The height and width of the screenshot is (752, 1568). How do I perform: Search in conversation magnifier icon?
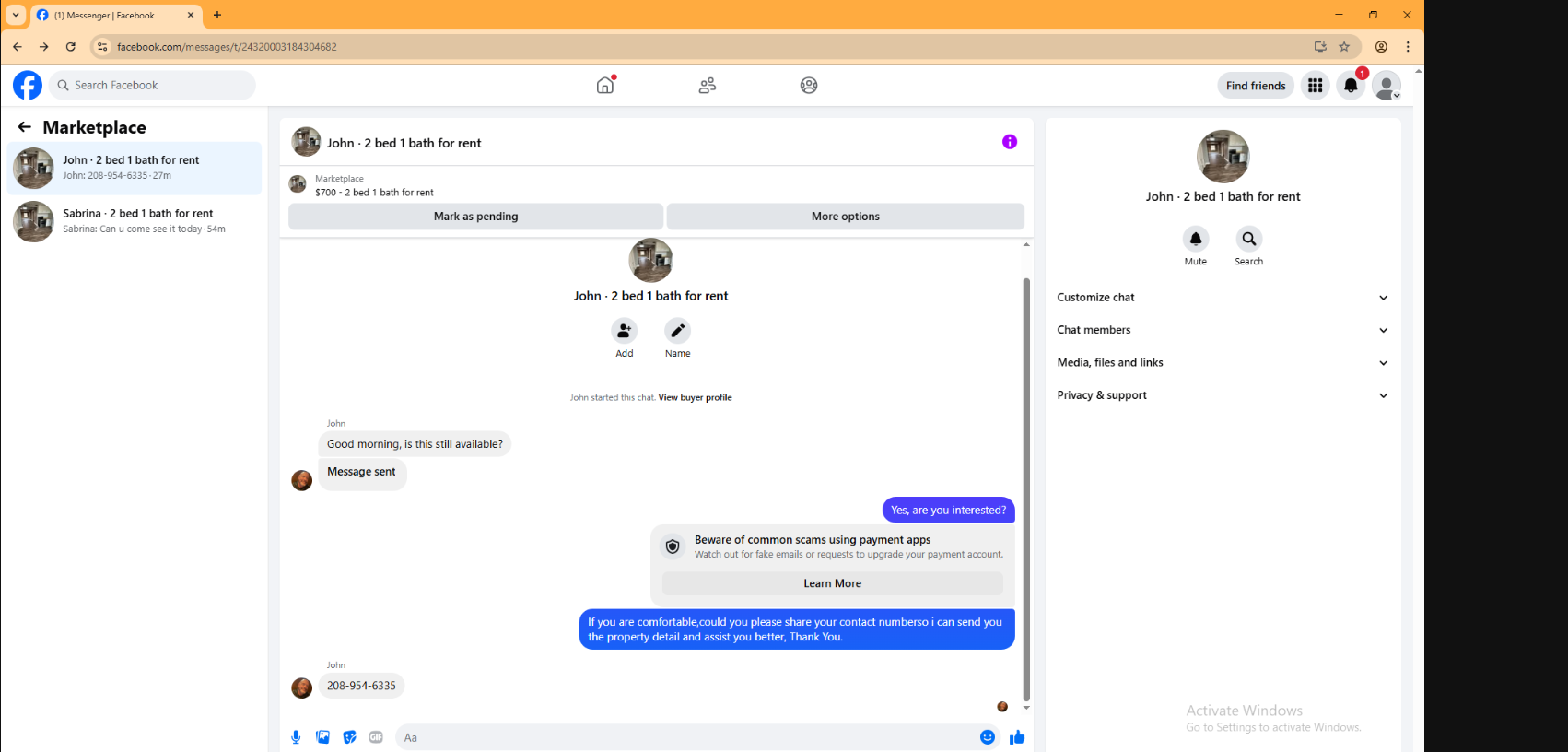pyautogui.click(x=1249, y=239)
